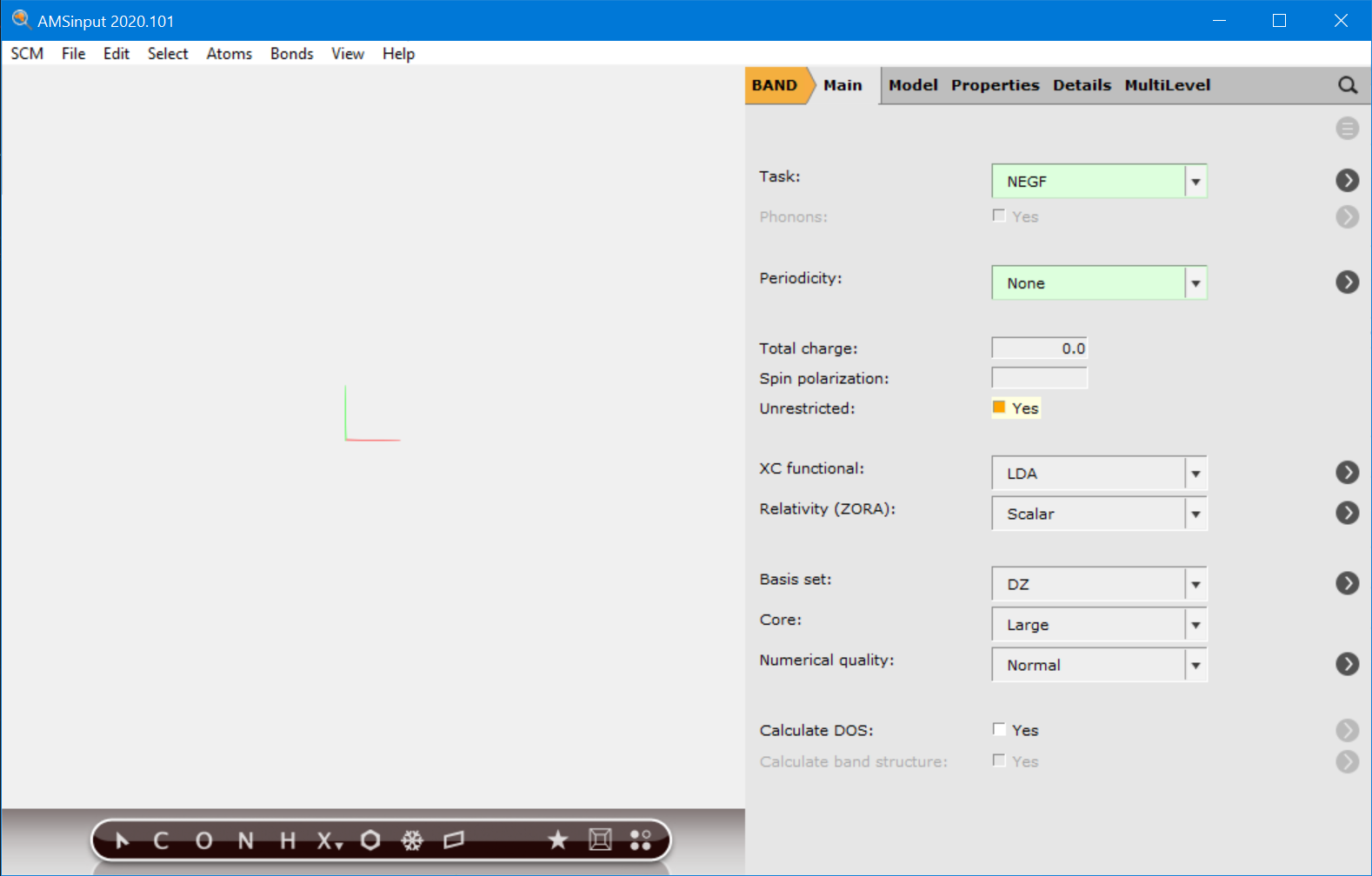Screen dimensions: 1372x876
Task: Open the X other element picker
Action: [329, 840]
